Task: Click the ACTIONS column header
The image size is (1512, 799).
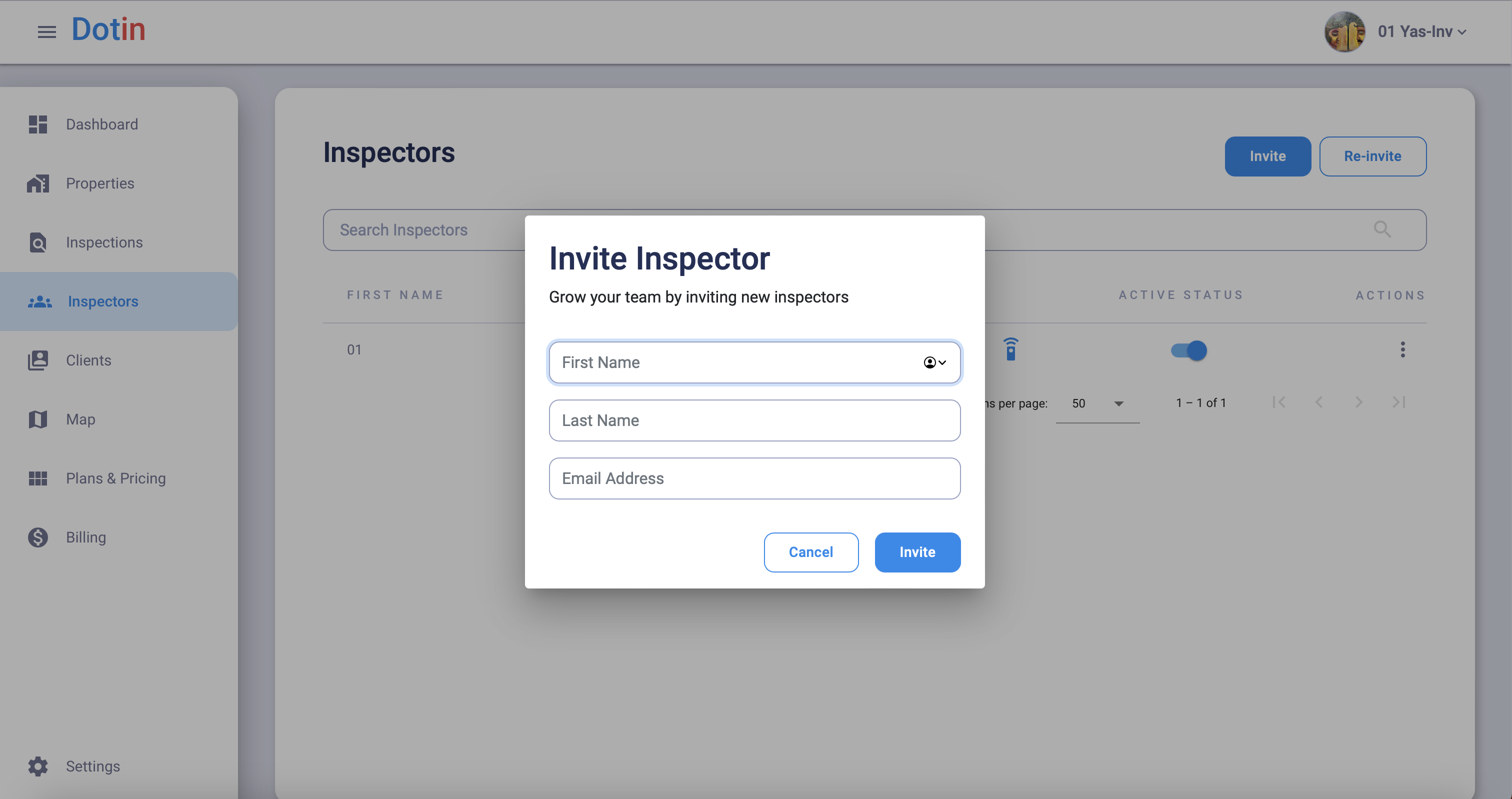Action: (x=1390, y=296)
